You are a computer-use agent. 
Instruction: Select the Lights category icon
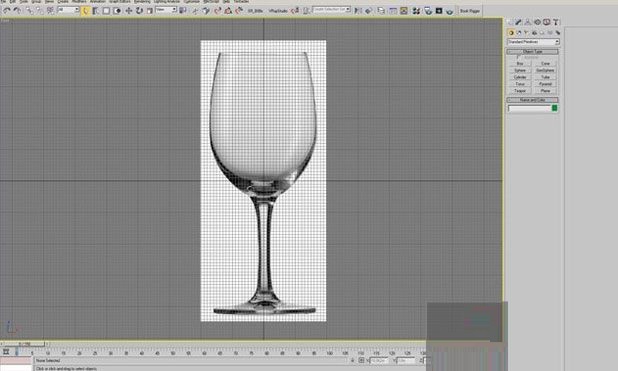pos(527,33)
